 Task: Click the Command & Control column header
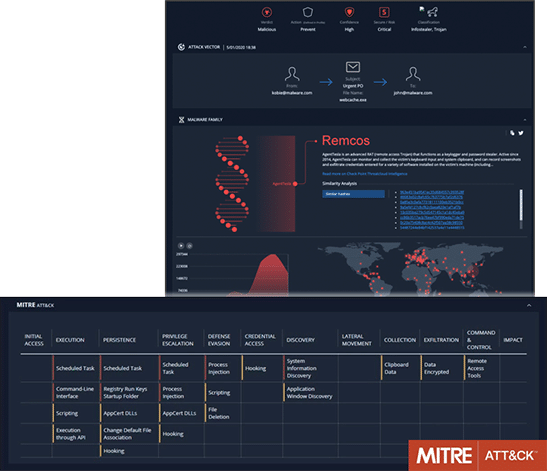pyautogui.click(x=481, y=340)
